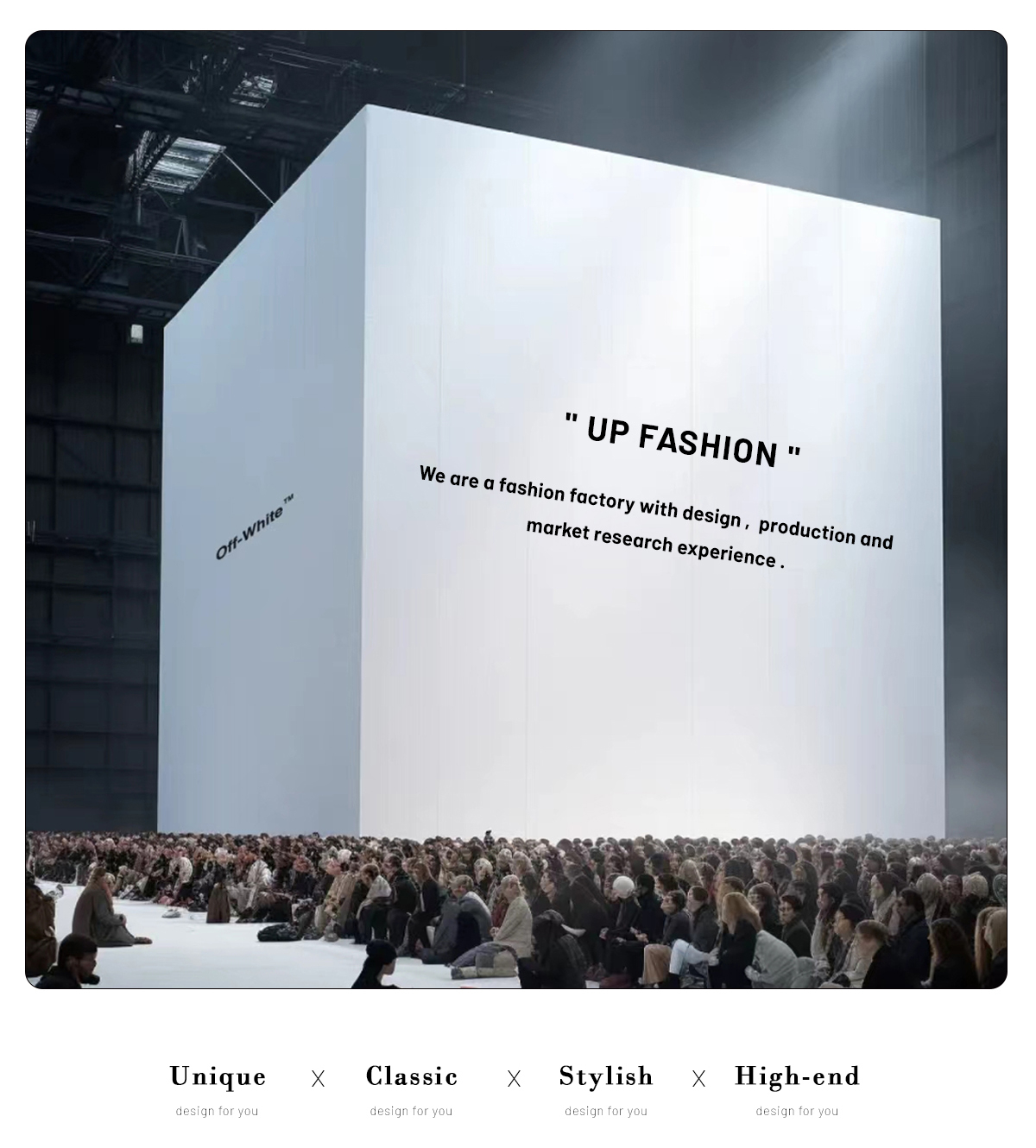Click the Unique heading
Image resolution: width=1036 pixels, height=1148 pixels.
pyautogui.click(x=218, y=1076)
